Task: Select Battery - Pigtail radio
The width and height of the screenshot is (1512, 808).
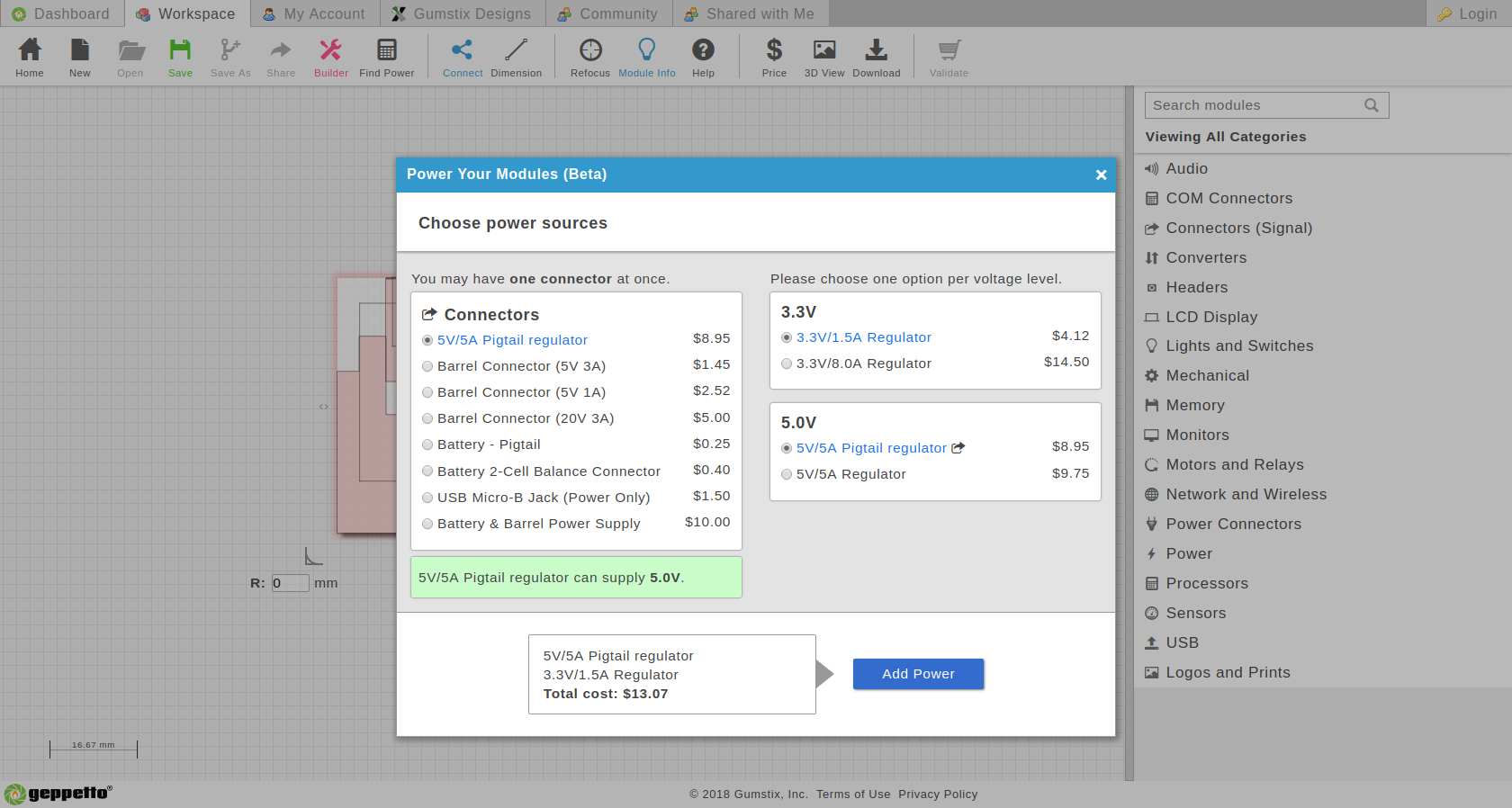Action: point(427,444)
